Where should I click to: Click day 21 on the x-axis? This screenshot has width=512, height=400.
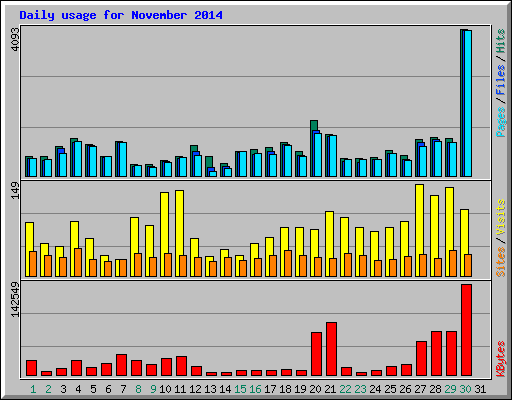click(330, 389)
